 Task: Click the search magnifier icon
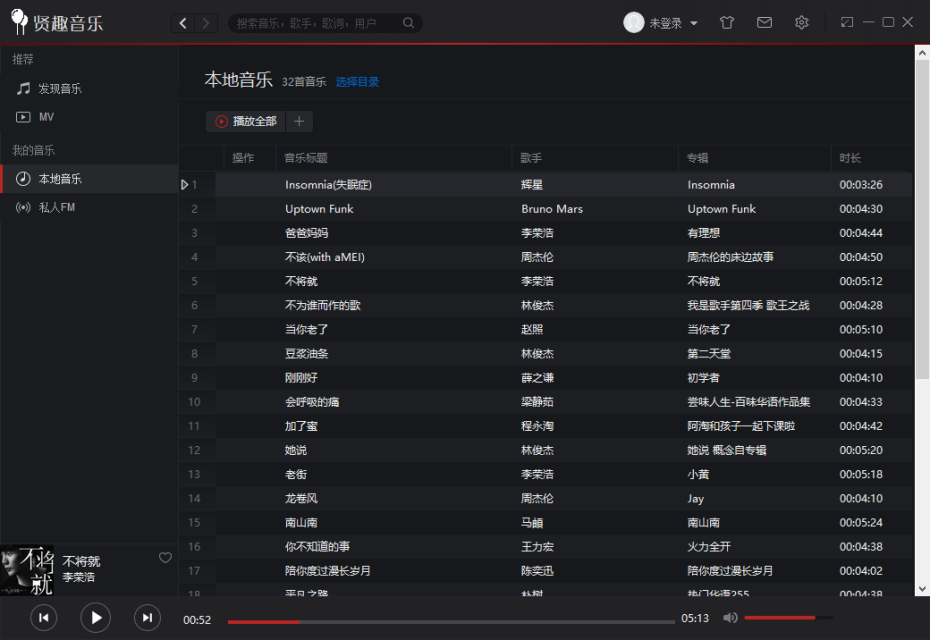coord(408,23)
